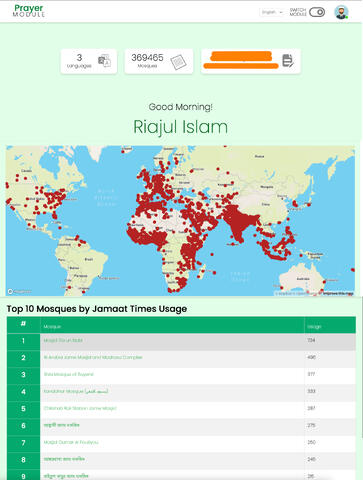363x480 pixels.
Task: Click the rank number 5 cell
Action: coord(23,409)
